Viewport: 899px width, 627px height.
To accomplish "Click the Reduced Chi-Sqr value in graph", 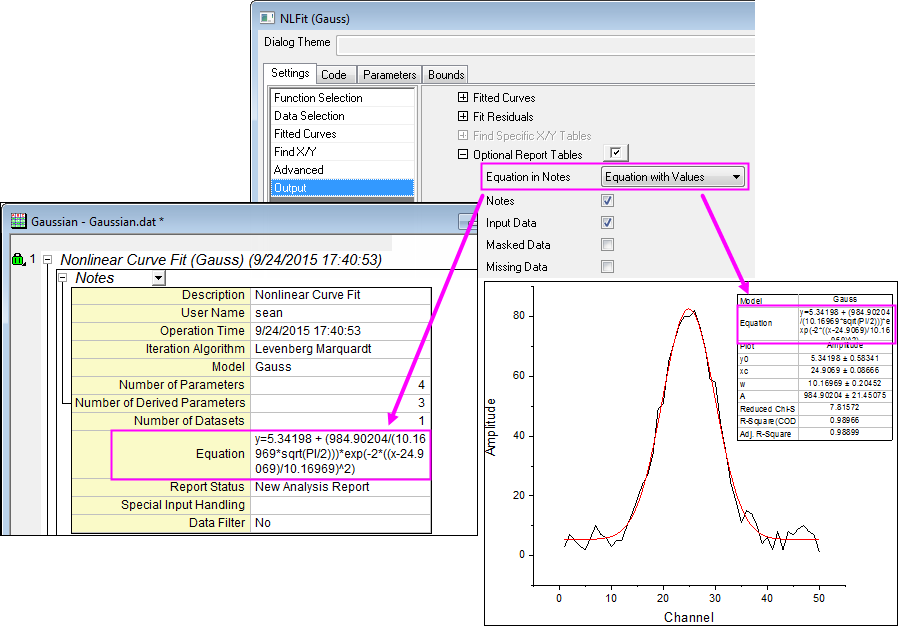I will tap(845, 408).
